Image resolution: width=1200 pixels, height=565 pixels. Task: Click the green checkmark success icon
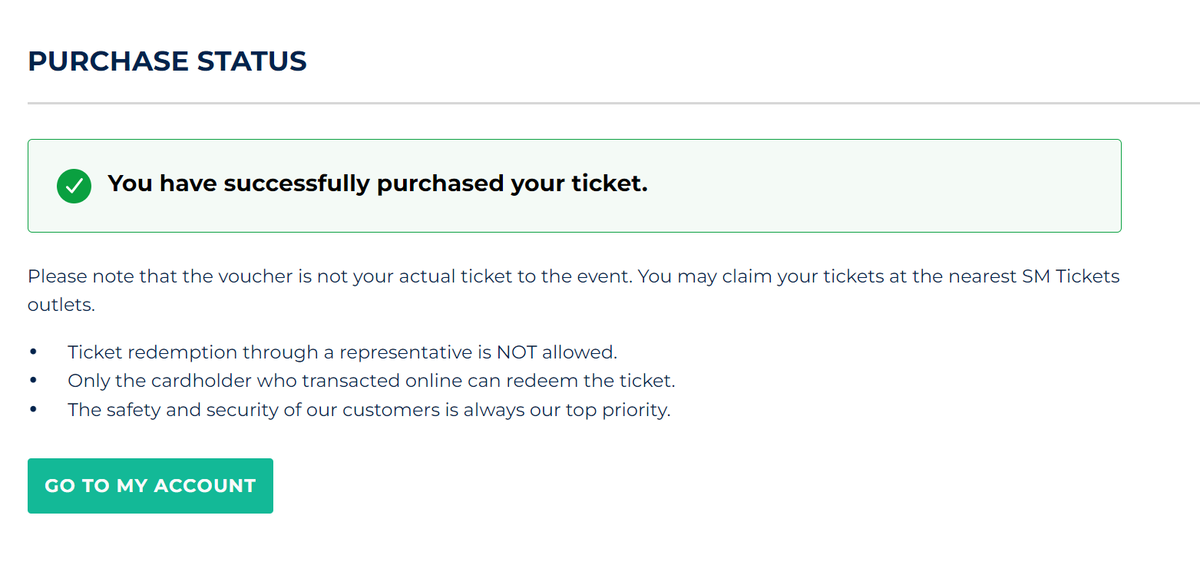[74, 186]
